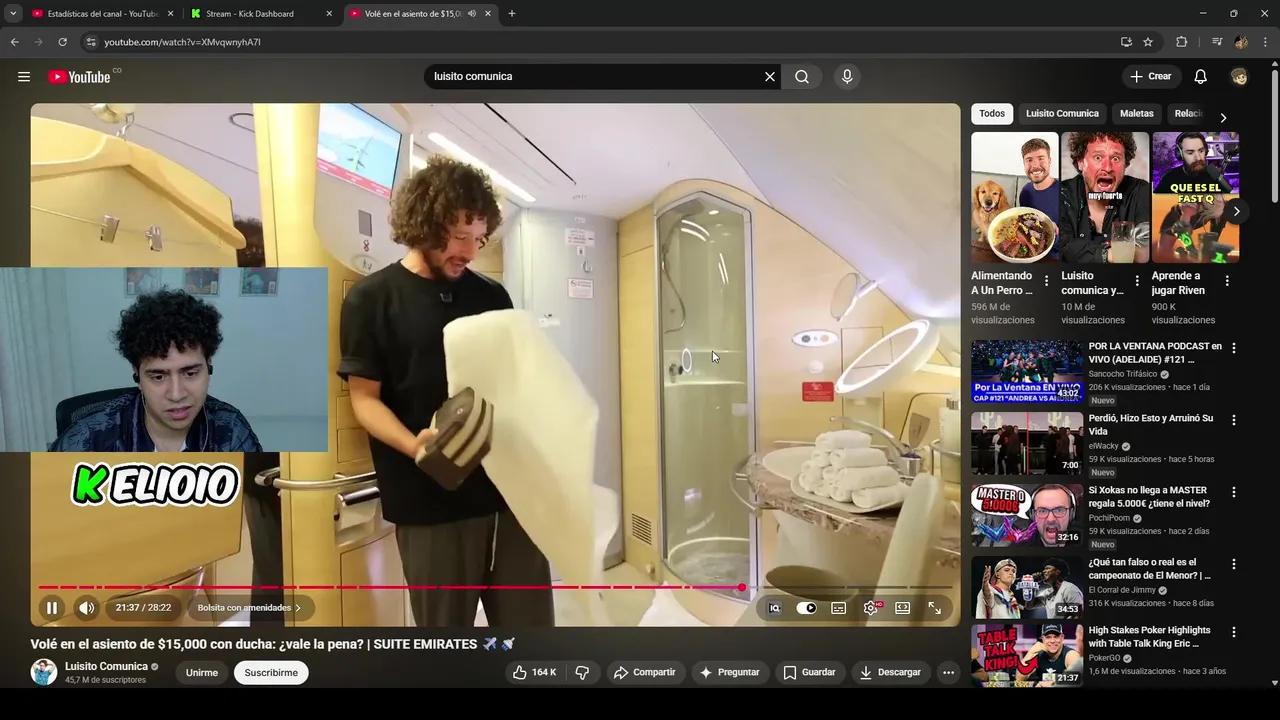Share the video via Compartir

coord(645,672)
